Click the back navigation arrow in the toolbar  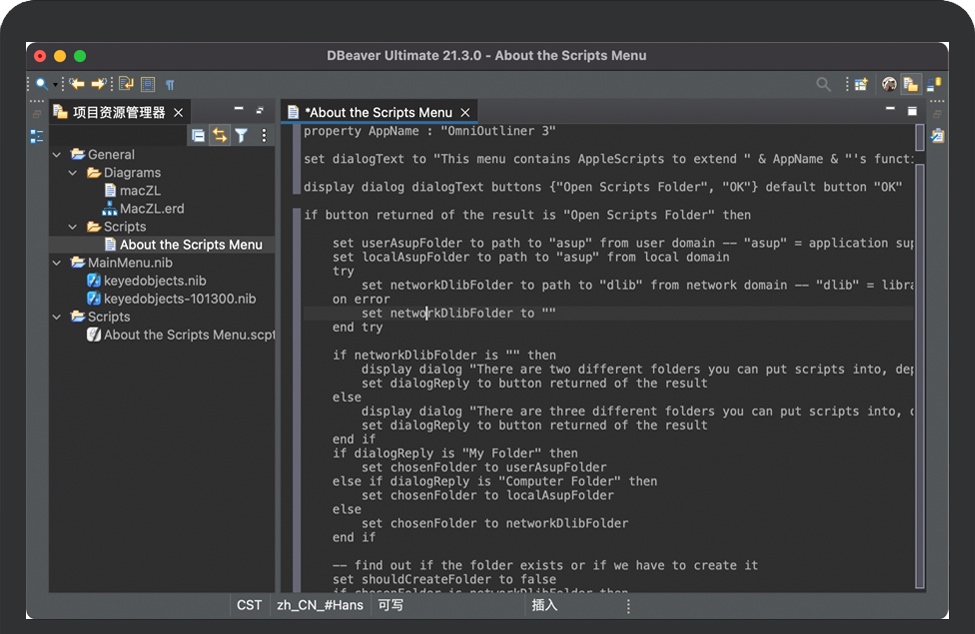pos(76,84)
